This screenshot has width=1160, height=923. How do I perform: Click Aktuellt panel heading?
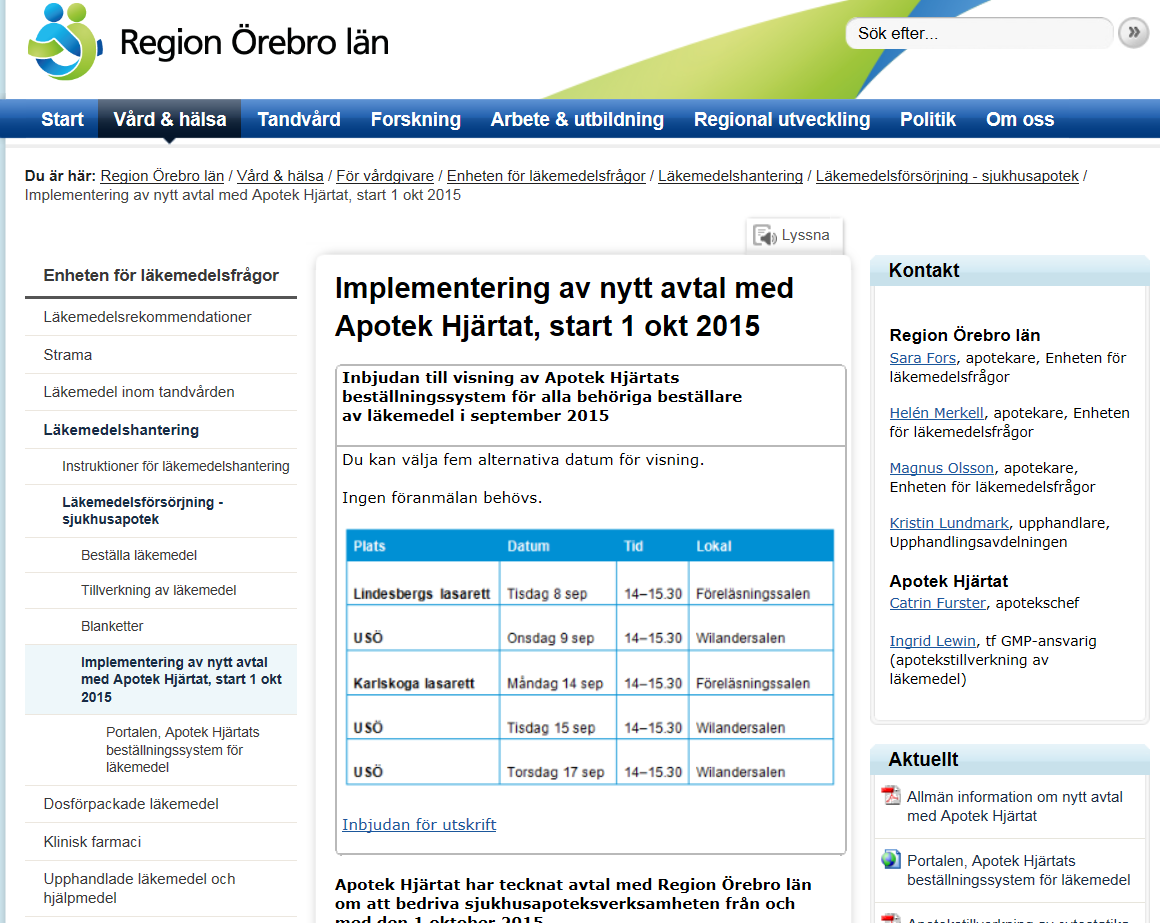923,760
